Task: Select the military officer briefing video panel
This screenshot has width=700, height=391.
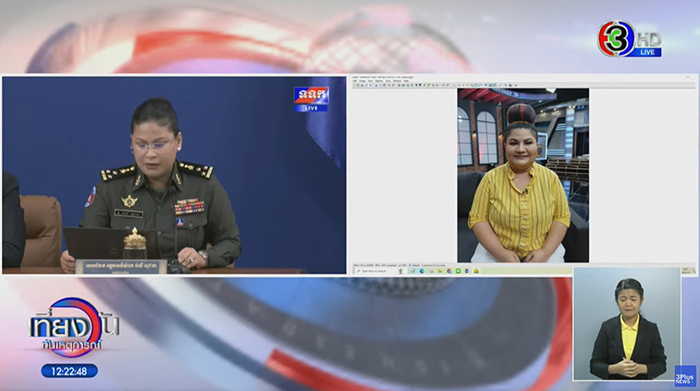Action: pyautogui.click(x=174, y=175)
